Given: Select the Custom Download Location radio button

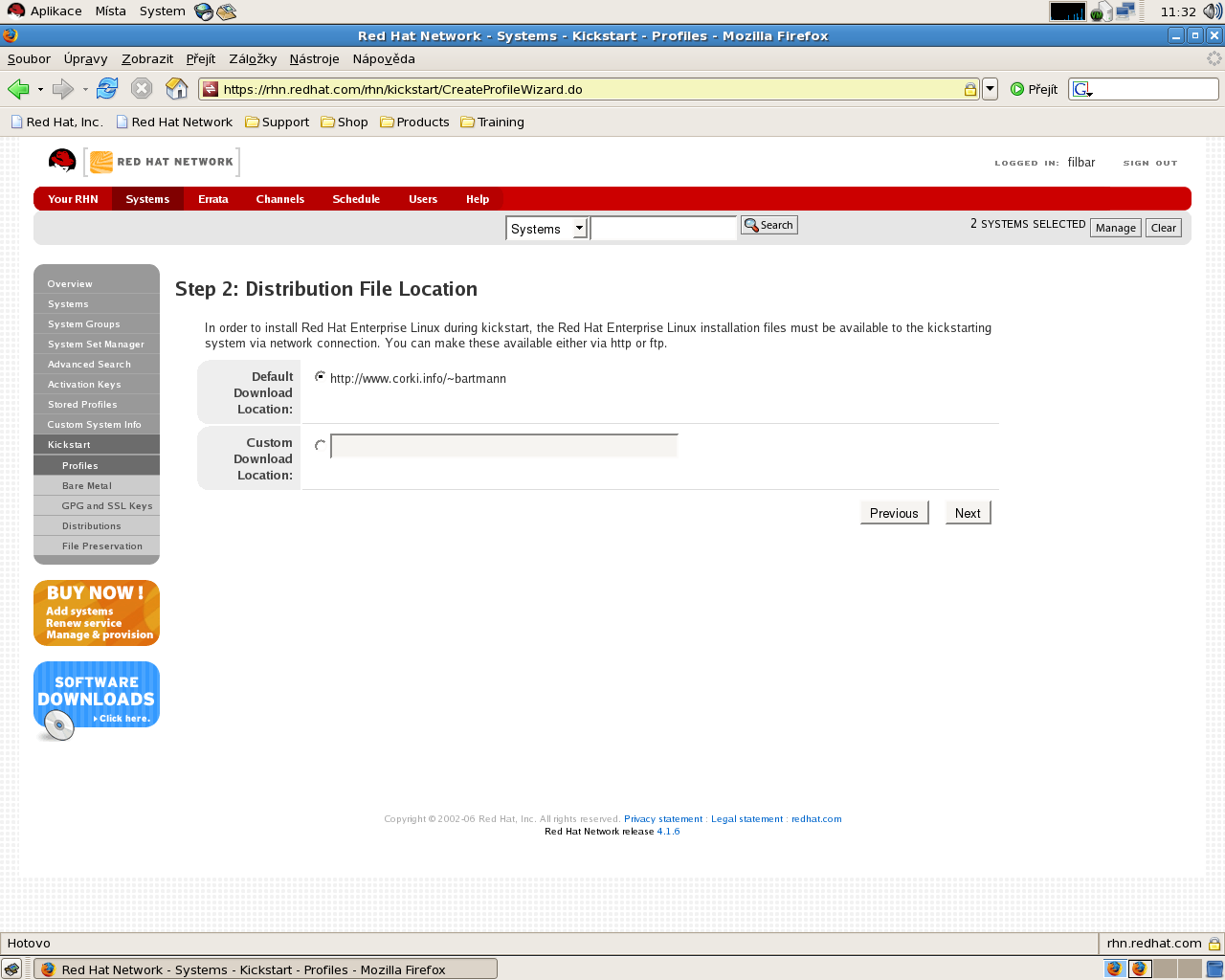Looking at the screenshot, I should (x=320, y=445).
